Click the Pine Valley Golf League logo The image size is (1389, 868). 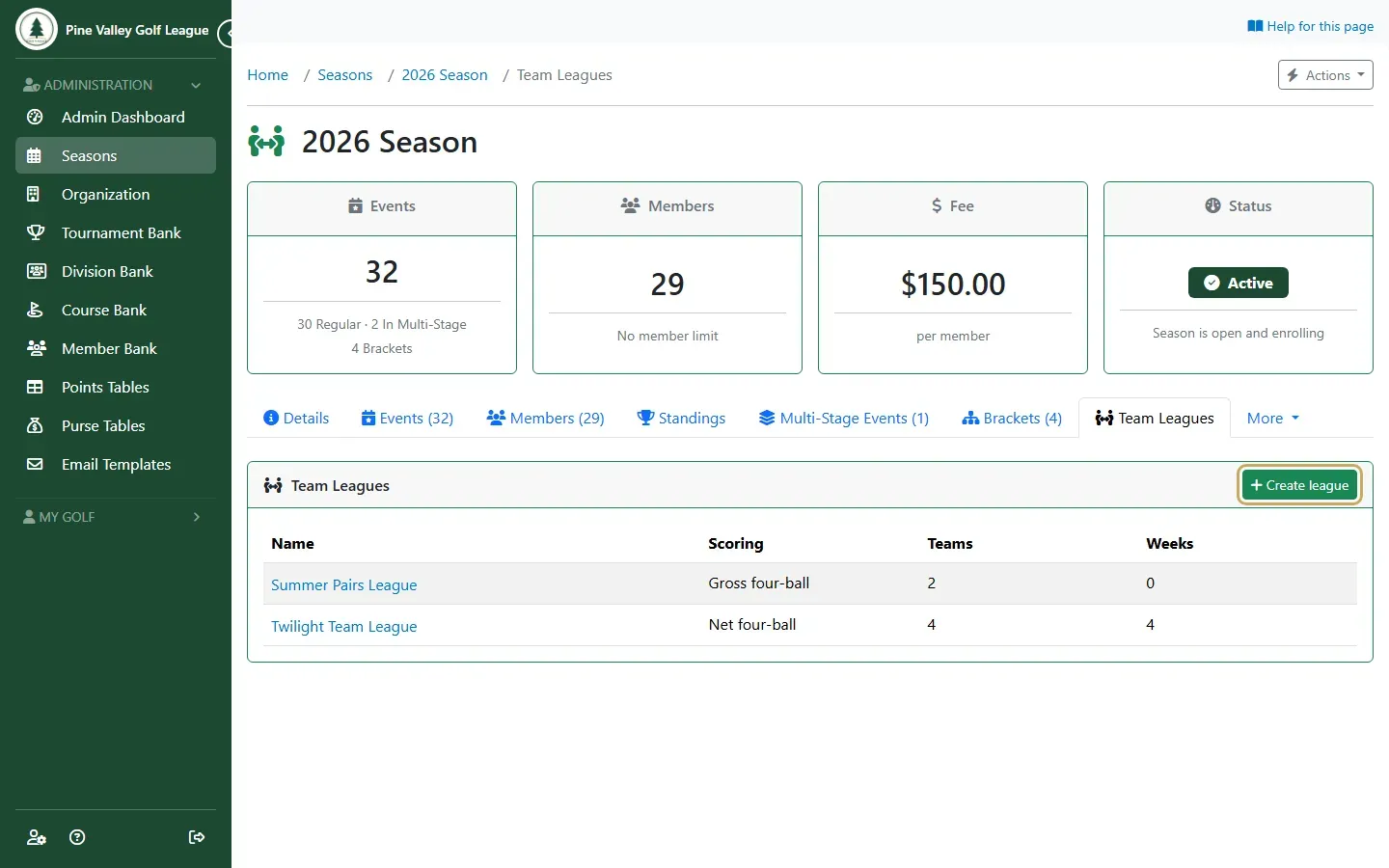pyautogui.click(x=37, y=29)
